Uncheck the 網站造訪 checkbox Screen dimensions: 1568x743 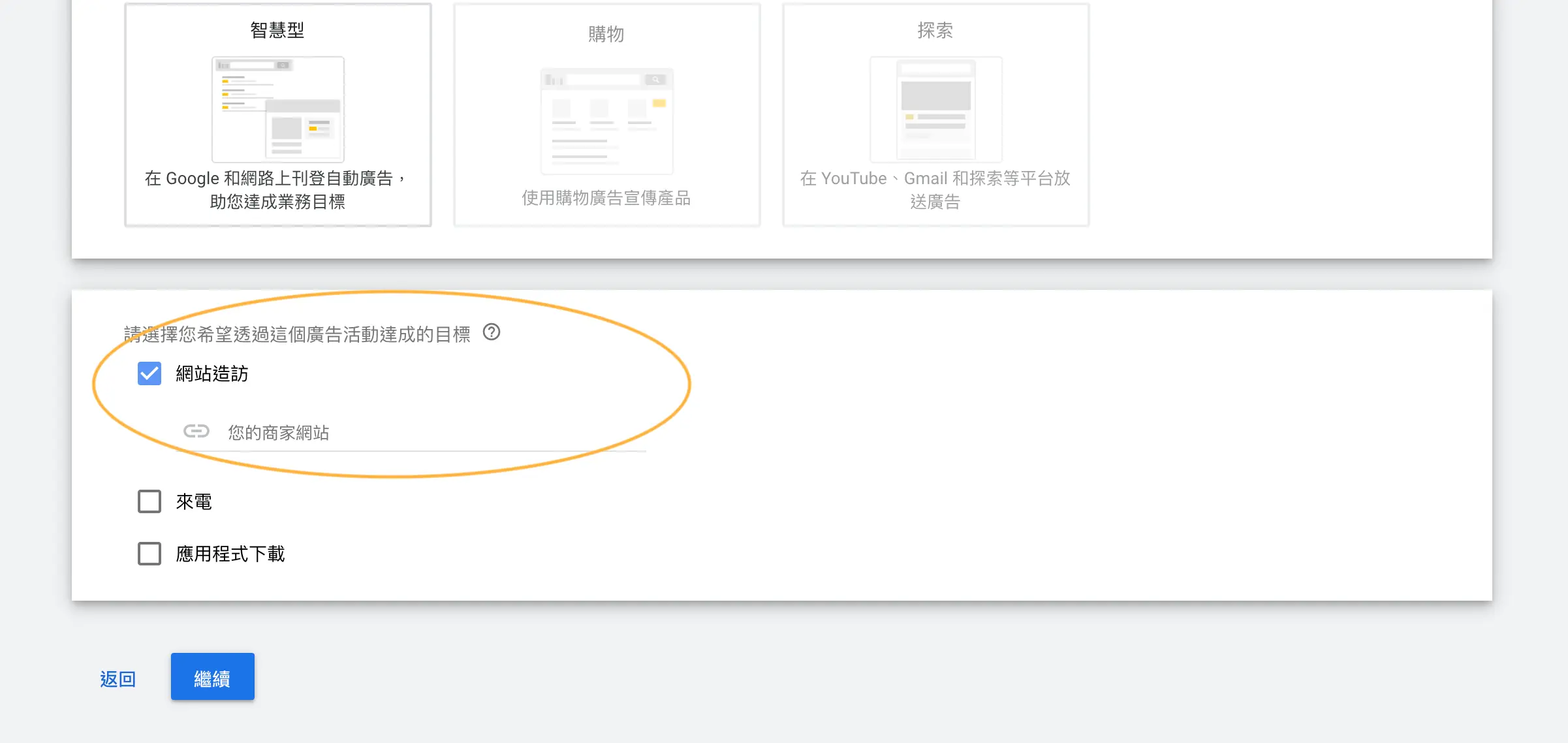pos(149,374)
